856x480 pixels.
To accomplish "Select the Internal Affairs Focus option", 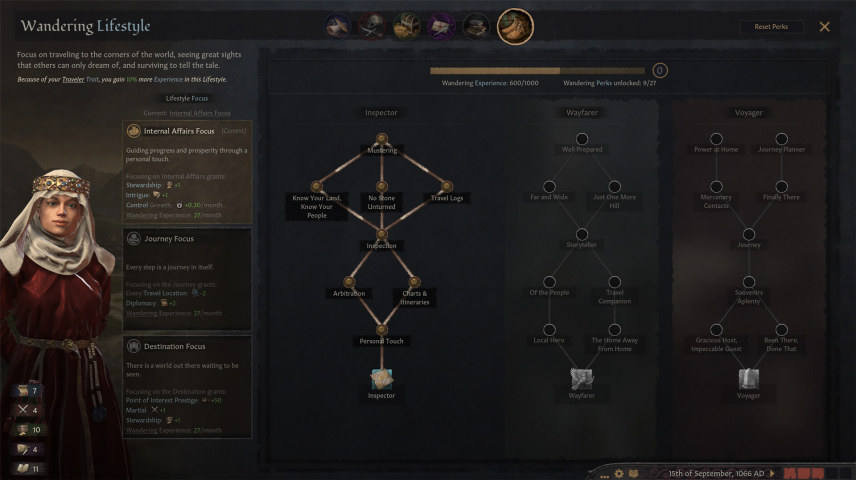I will pos(187,172).
